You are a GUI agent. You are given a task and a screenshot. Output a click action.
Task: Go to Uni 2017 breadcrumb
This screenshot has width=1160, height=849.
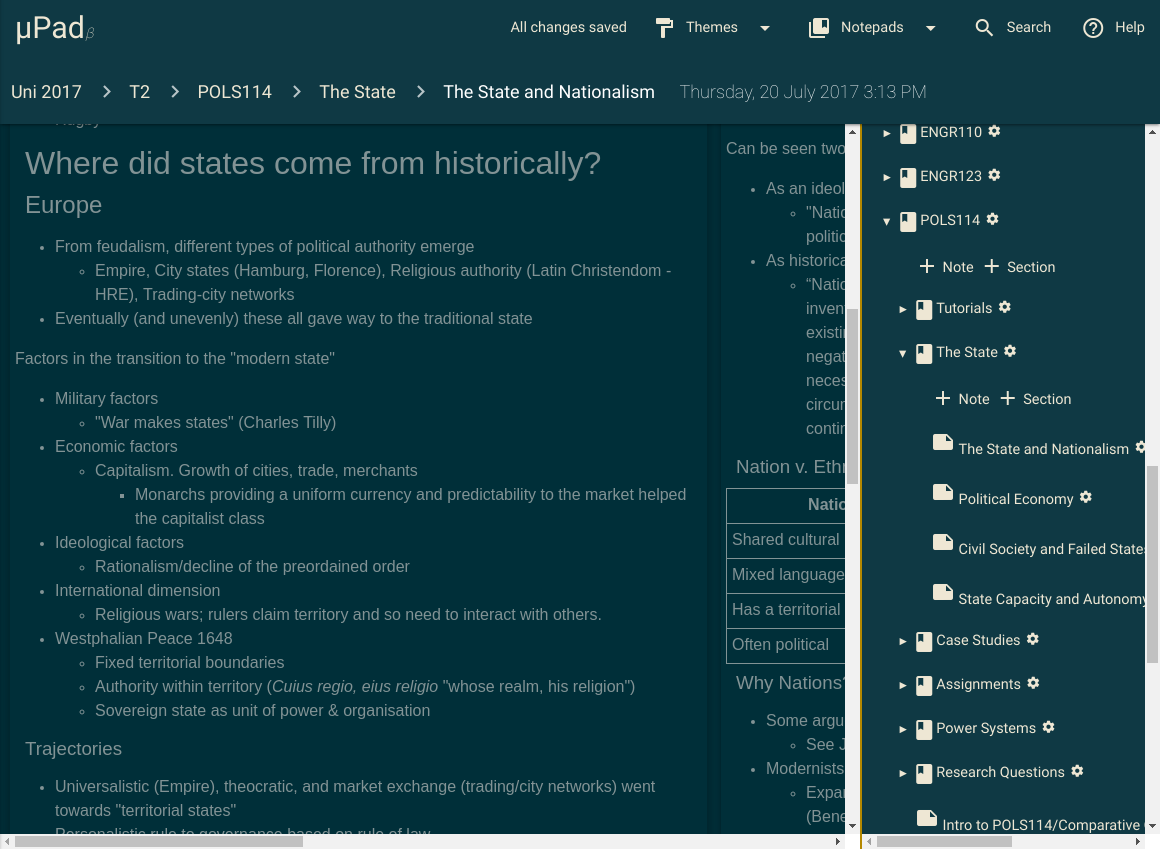click(46, 92)
